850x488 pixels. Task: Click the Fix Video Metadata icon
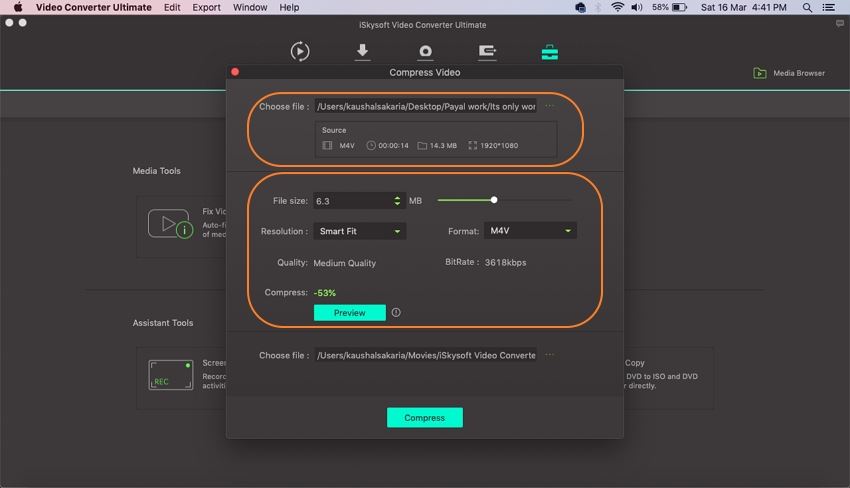coord(169,223)
